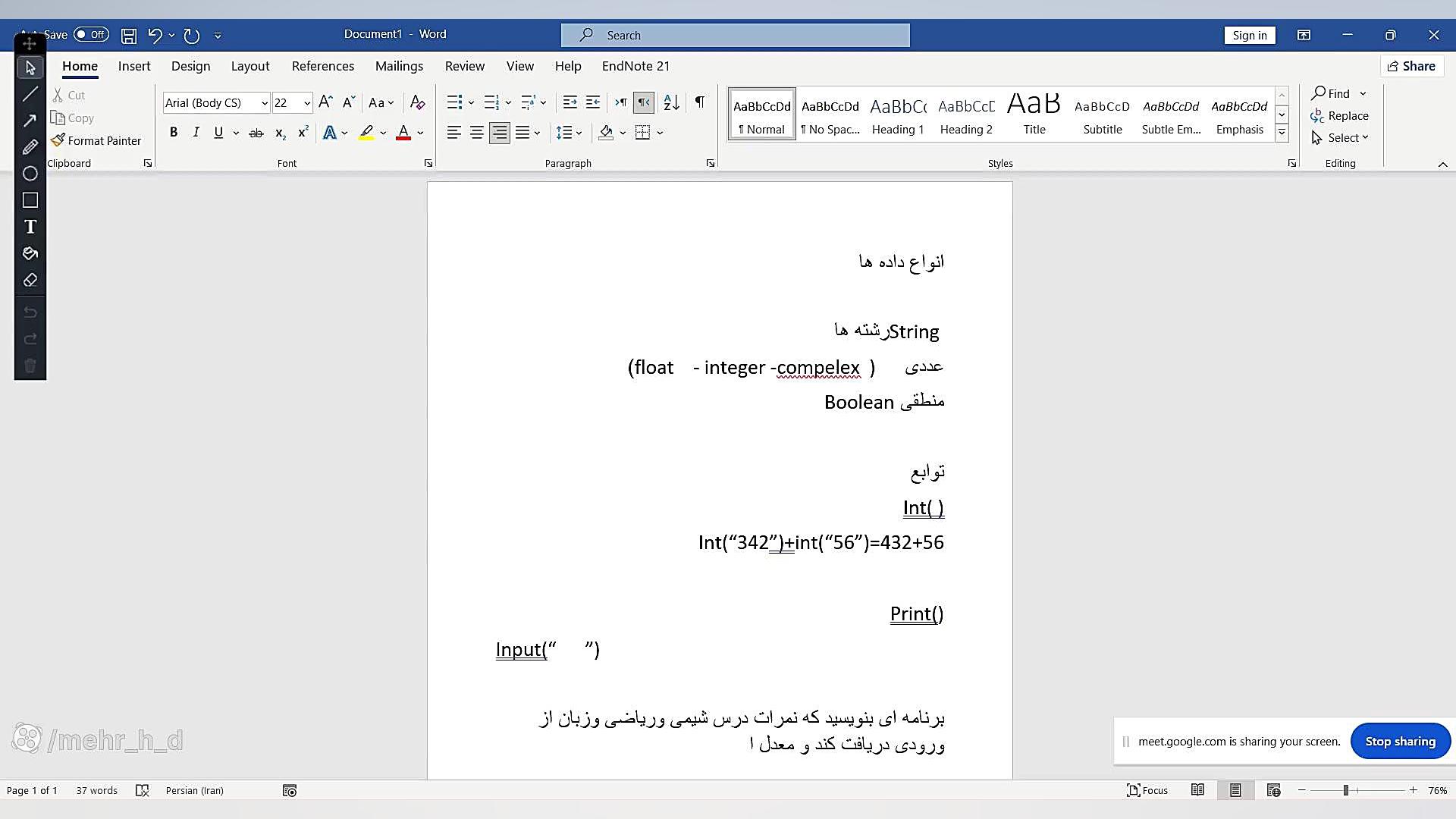Toggle Italic formatting
1456x819 pixels.
pos(196,133)
